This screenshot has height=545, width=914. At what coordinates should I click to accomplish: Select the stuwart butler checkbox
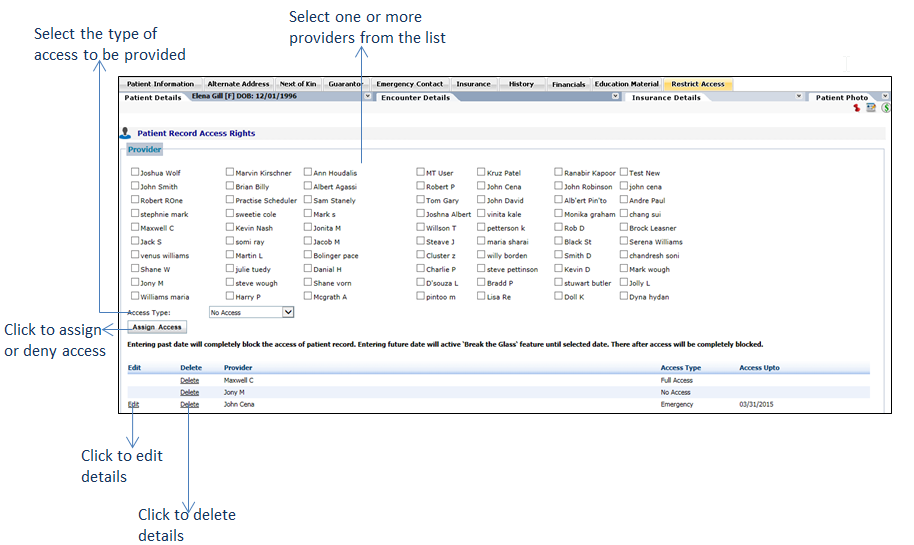click(x=558, y=282)
